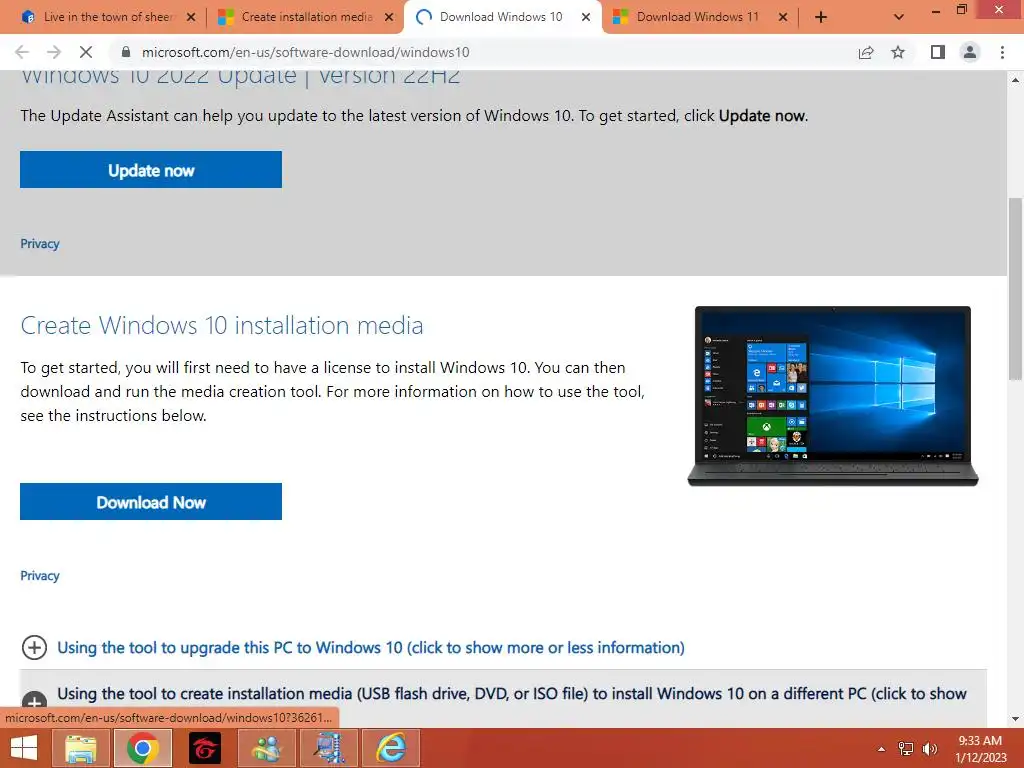Open the two-people app in taskbar

(267, 748)
